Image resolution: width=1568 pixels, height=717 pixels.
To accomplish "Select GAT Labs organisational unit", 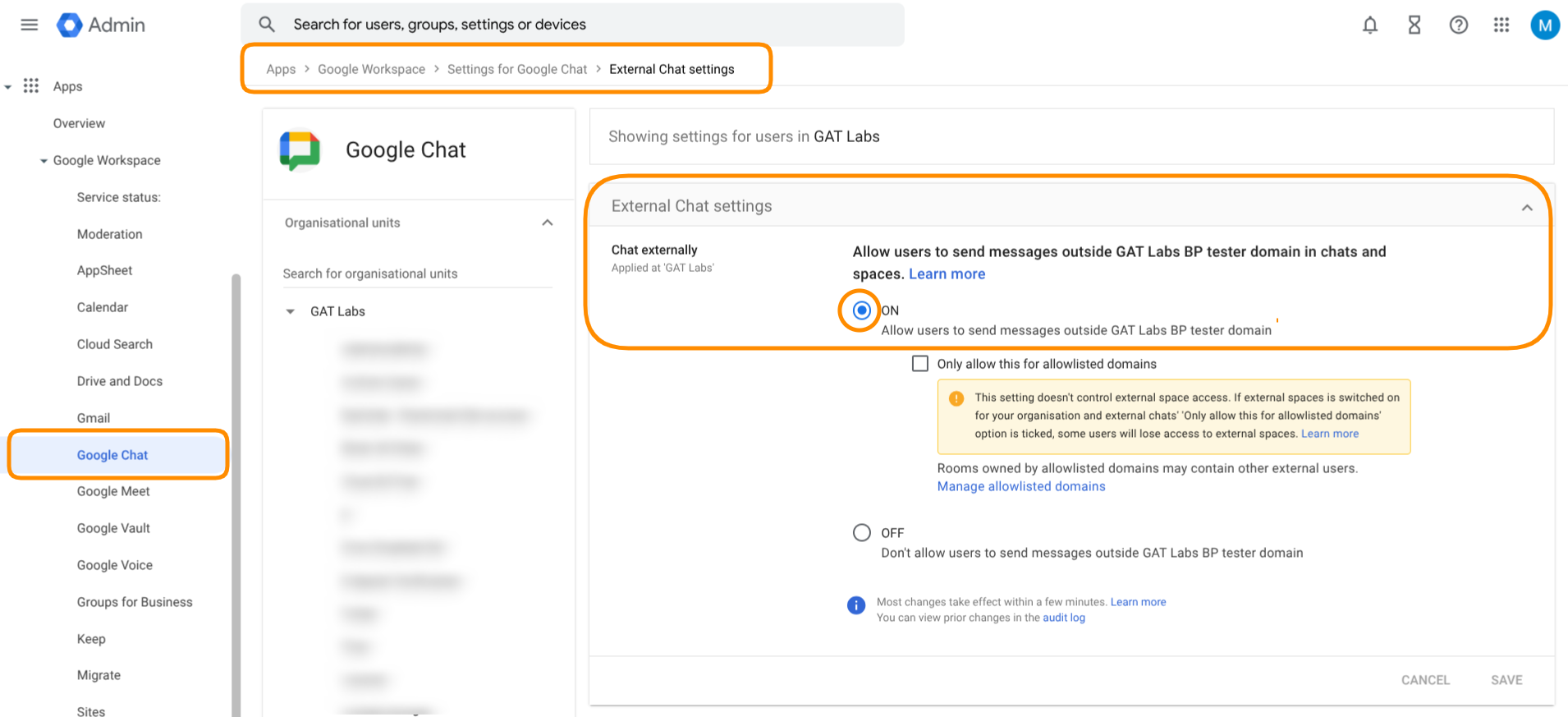I will tap(337, 311).
